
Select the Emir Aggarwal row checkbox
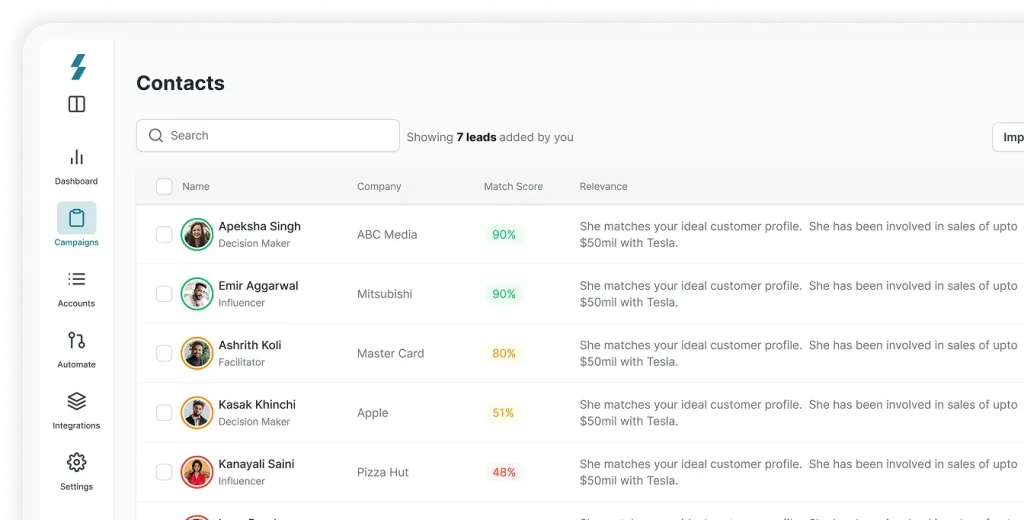(x=164, y=294)
